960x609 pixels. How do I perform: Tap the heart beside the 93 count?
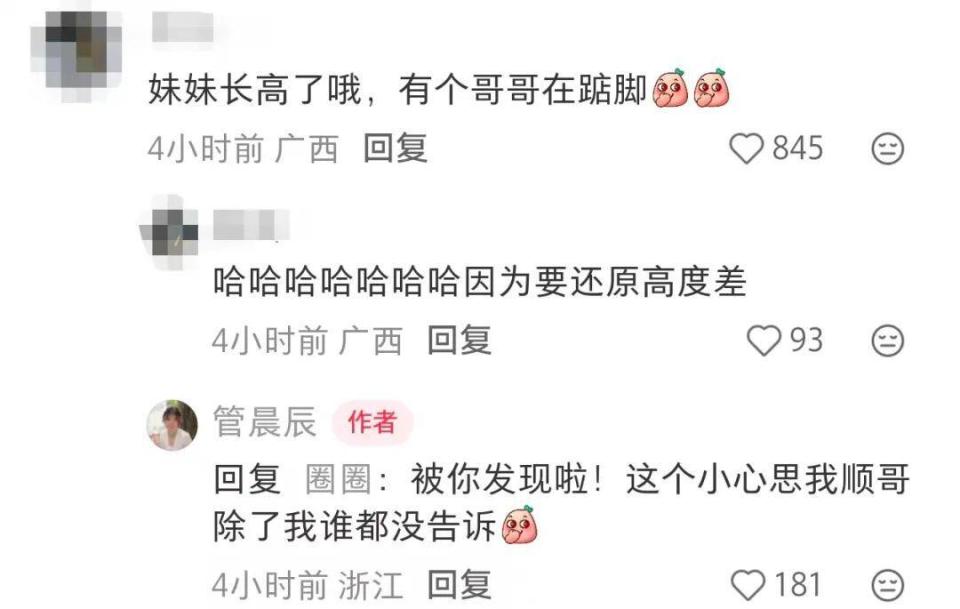click(763, 340)
